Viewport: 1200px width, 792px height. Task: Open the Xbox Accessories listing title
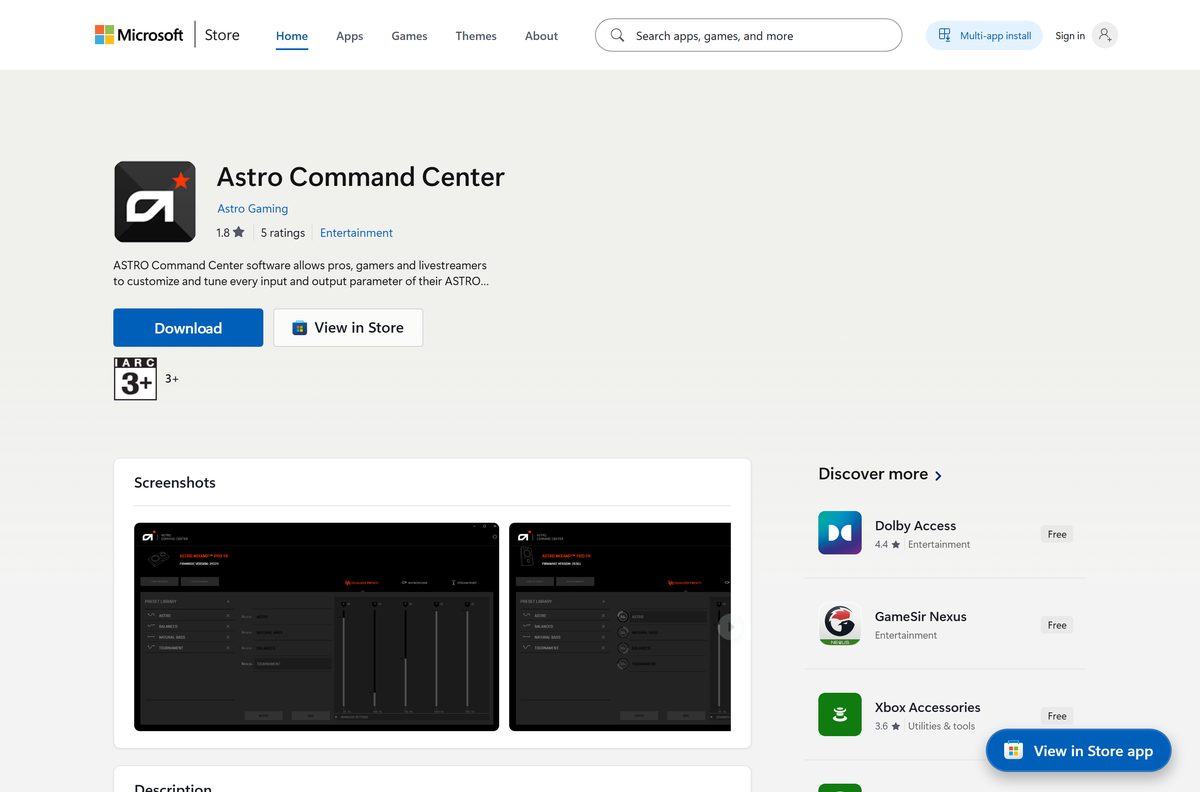click(927, 707)
